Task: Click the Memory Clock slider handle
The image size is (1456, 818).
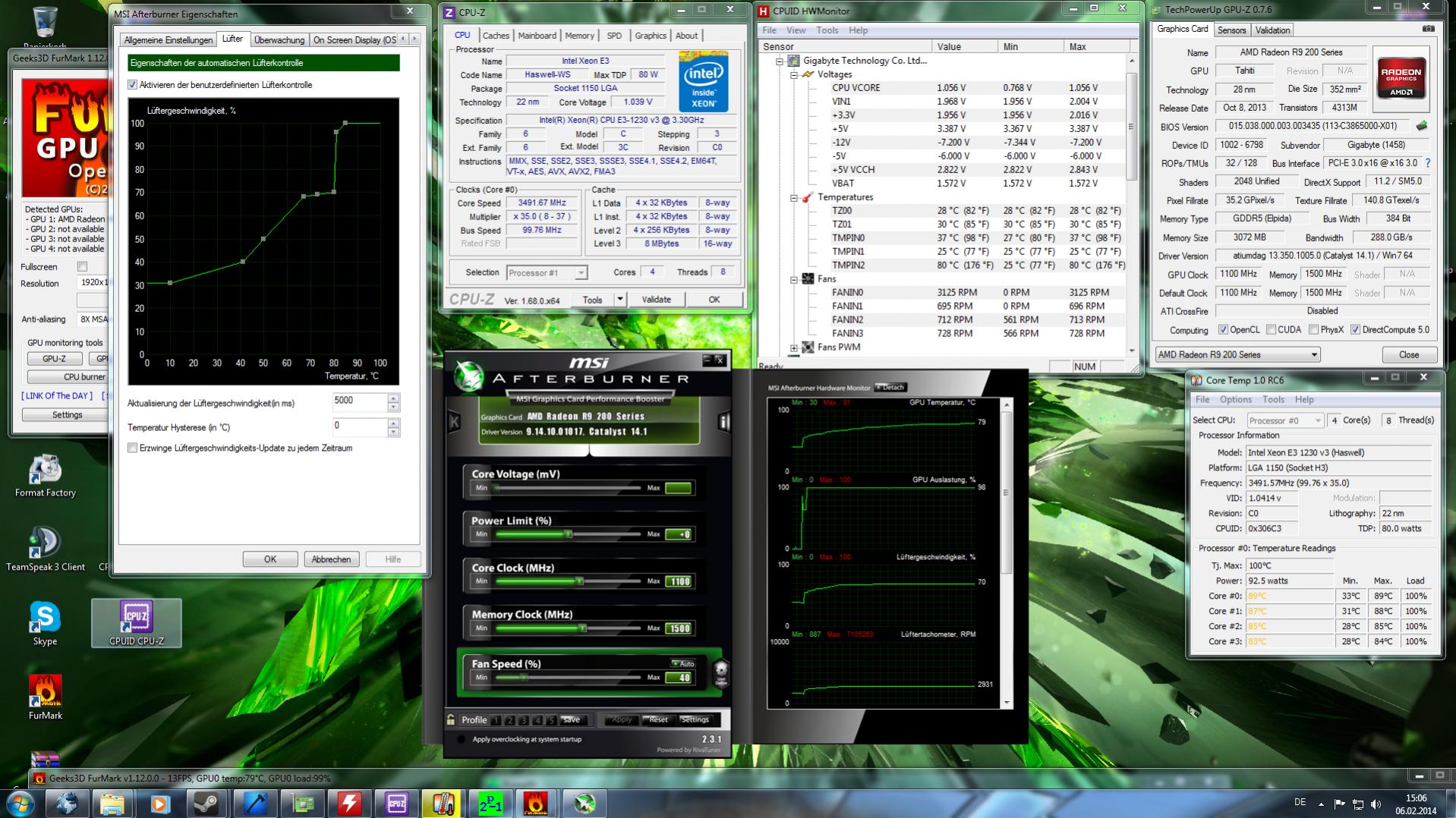Action: tap(582, 628)
